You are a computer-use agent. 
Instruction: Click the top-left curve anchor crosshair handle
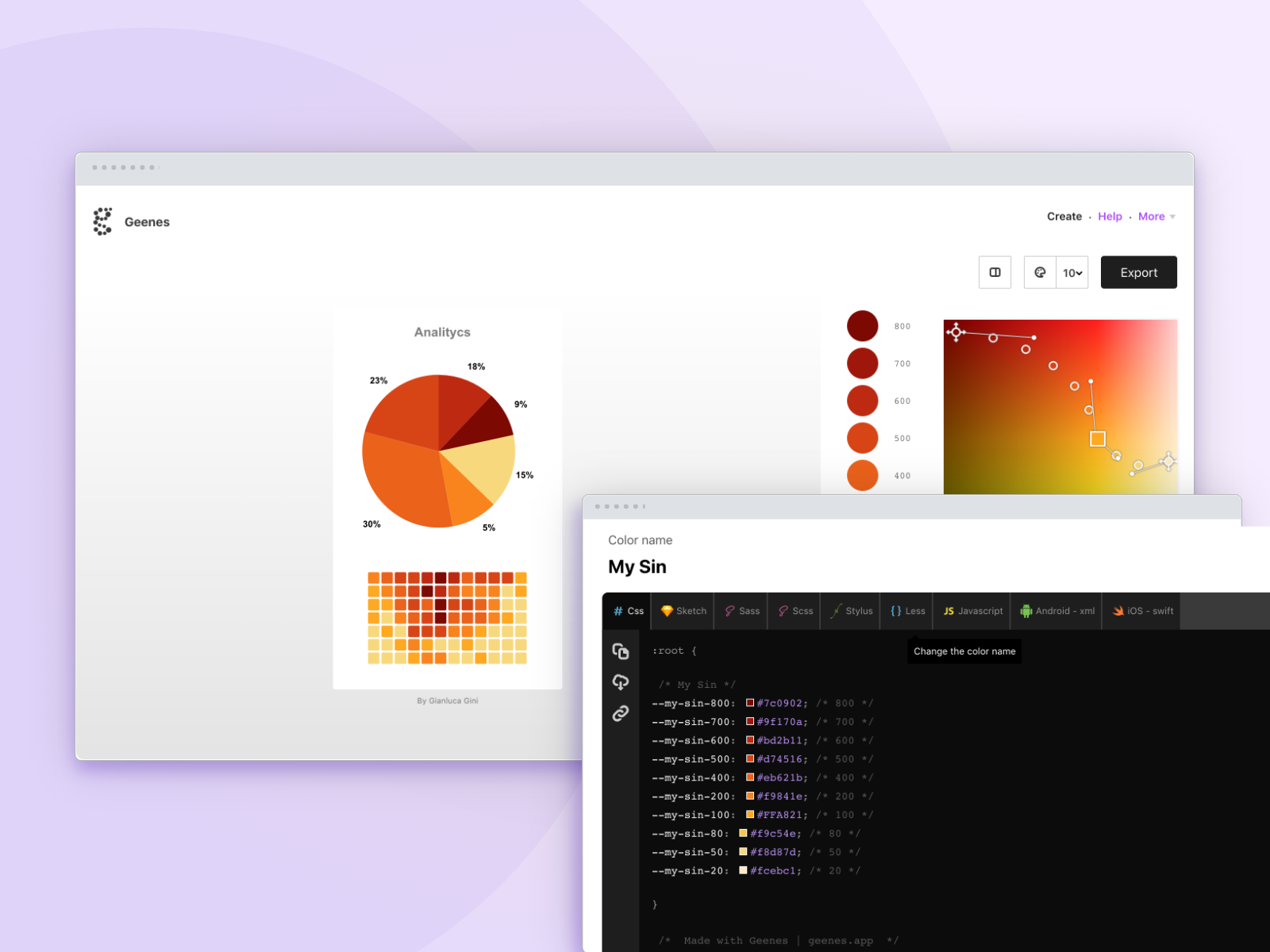[956, 332]
